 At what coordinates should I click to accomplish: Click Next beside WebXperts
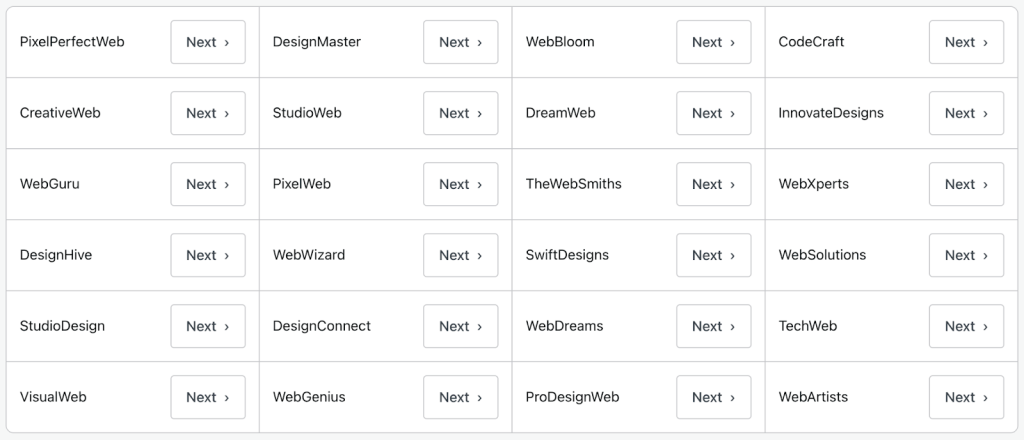(966, 184)
